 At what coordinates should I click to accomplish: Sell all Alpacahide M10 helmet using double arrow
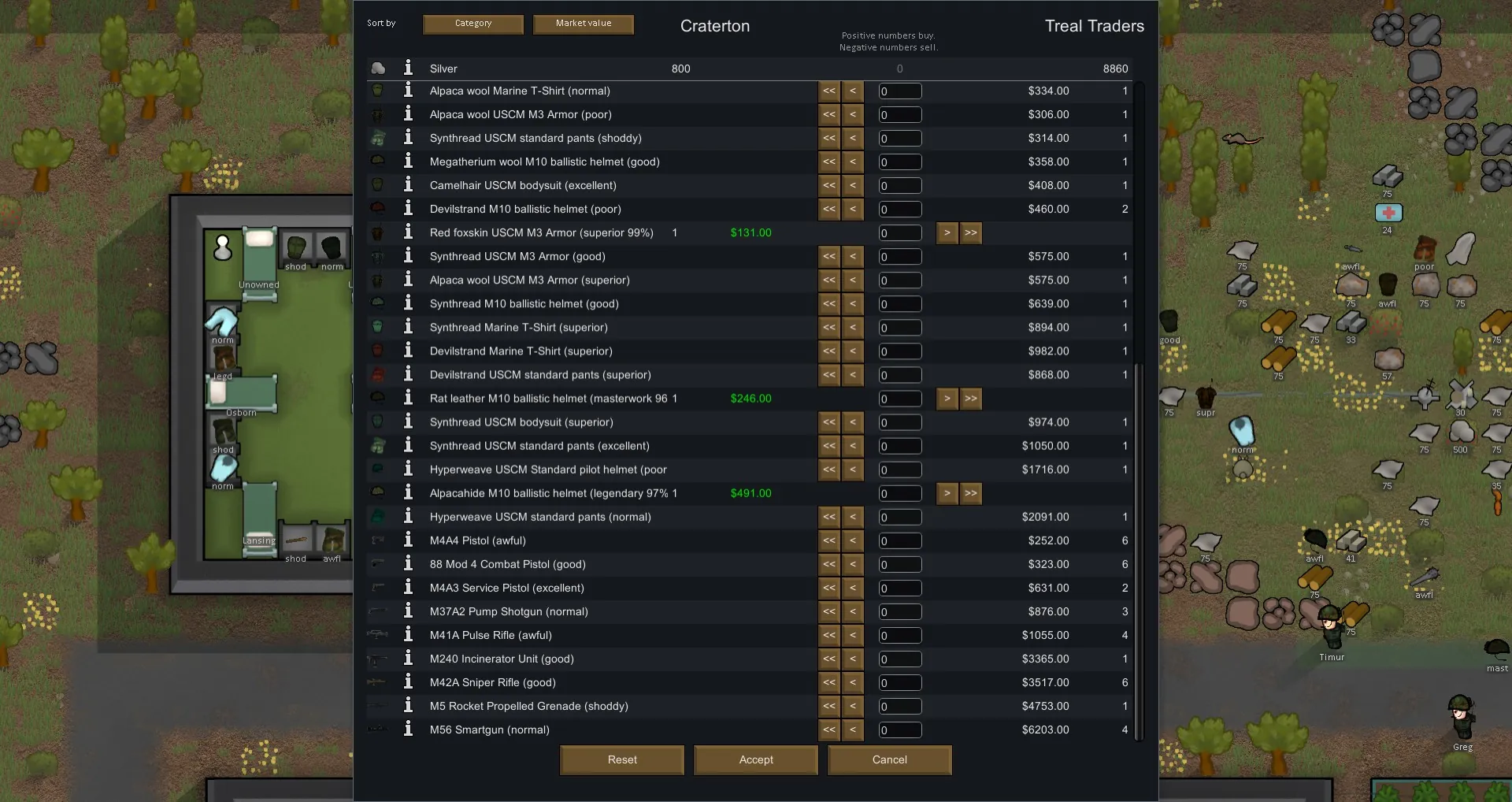971,493
